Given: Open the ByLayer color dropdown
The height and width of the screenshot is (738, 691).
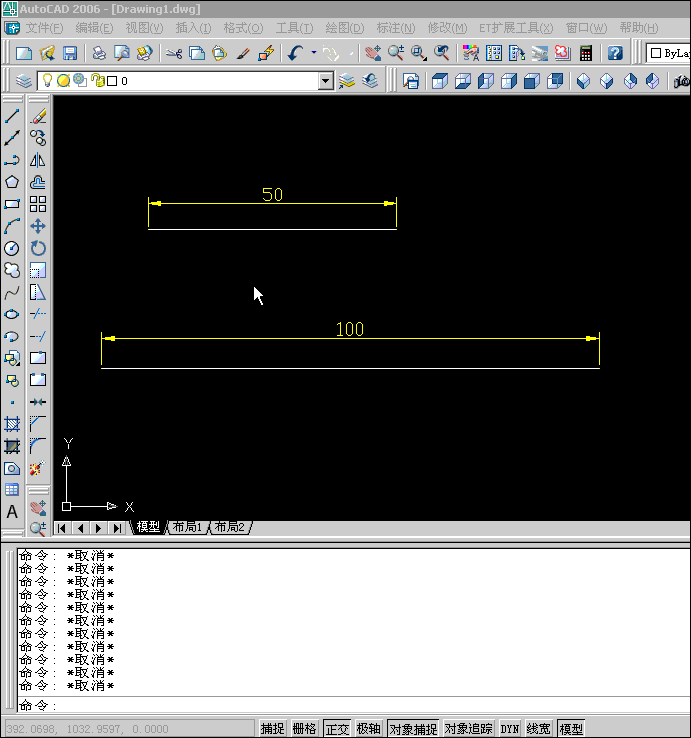Looking at the screenshot, I should [668, 53].
